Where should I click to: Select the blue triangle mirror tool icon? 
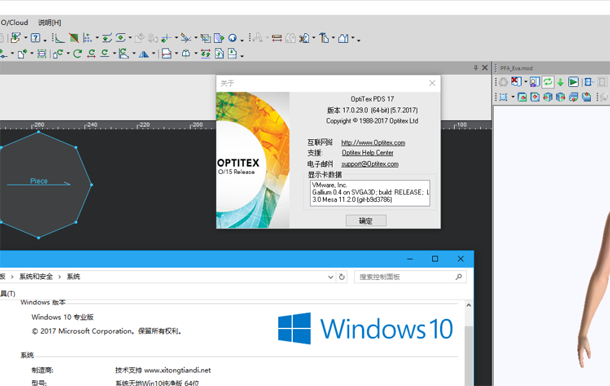[x=144, y=54]
